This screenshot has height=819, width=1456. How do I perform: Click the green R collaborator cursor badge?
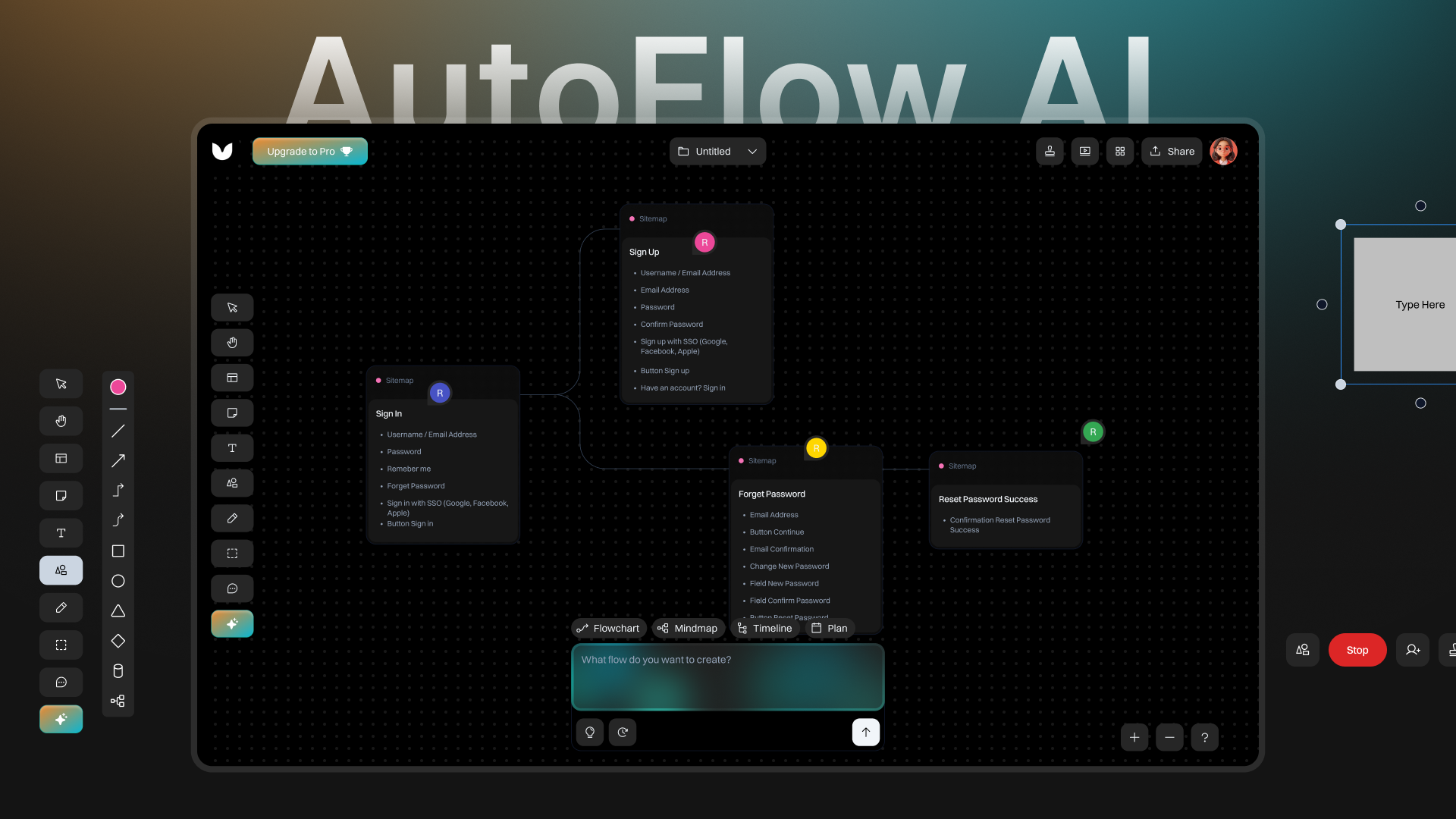[1093, 432]
